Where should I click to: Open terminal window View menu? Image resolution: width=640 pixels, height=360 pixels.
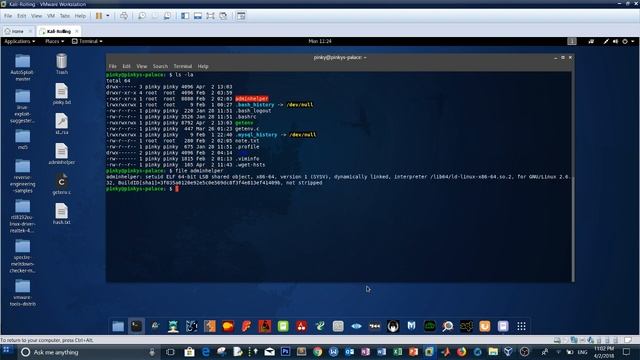pos(142,66)
